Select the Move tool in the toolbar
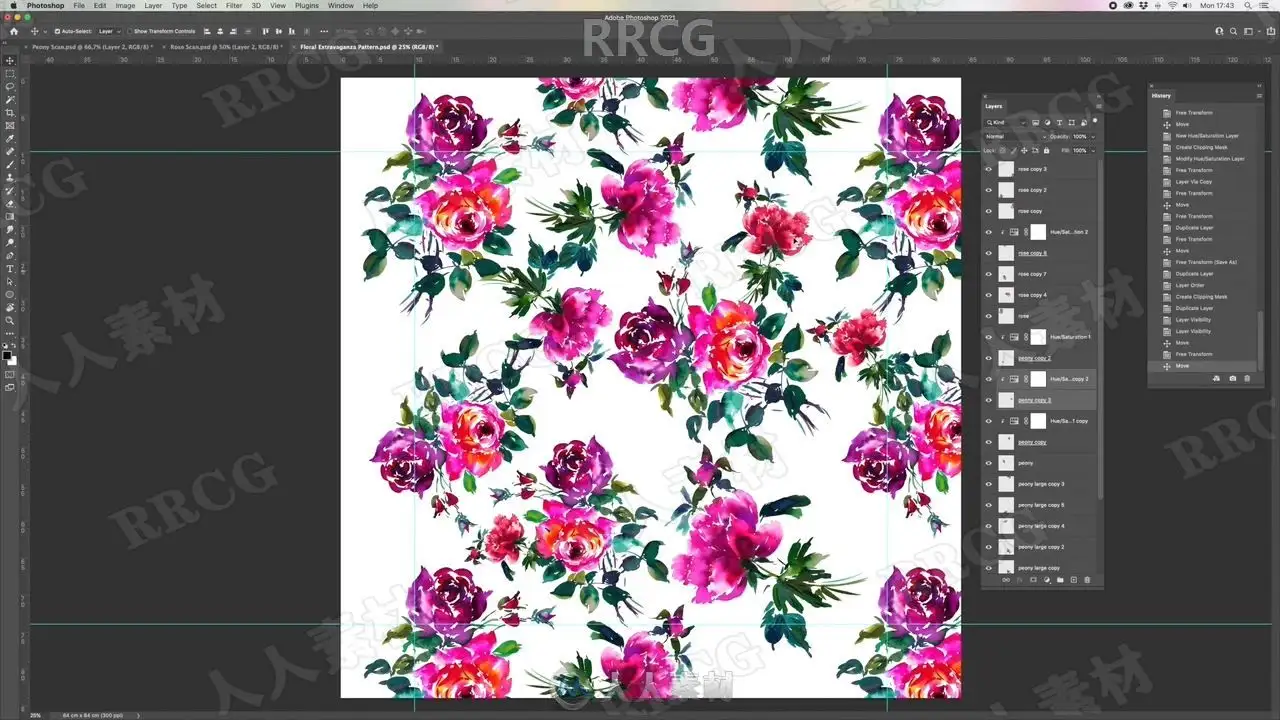 tap(11, 59)
